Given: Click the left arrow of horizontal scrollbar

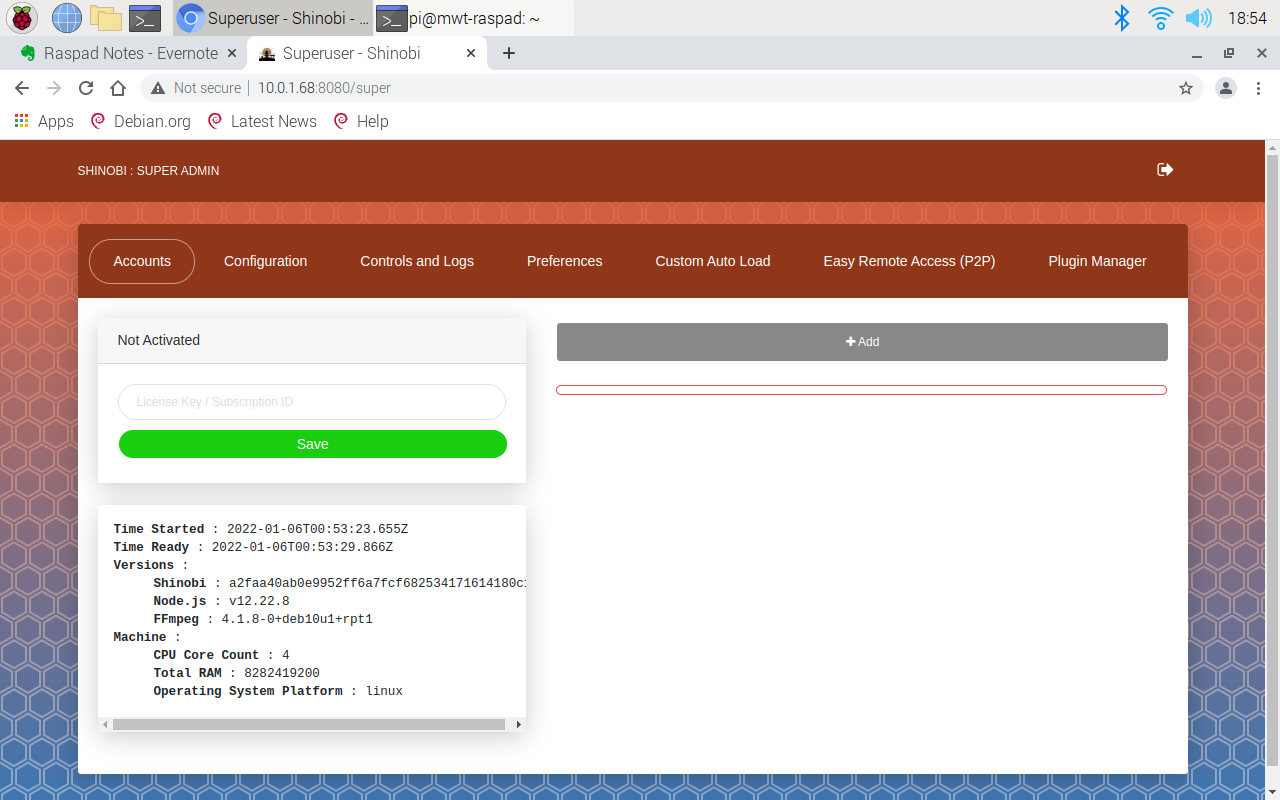Looking at the screenshot, I should click(105, 724).
